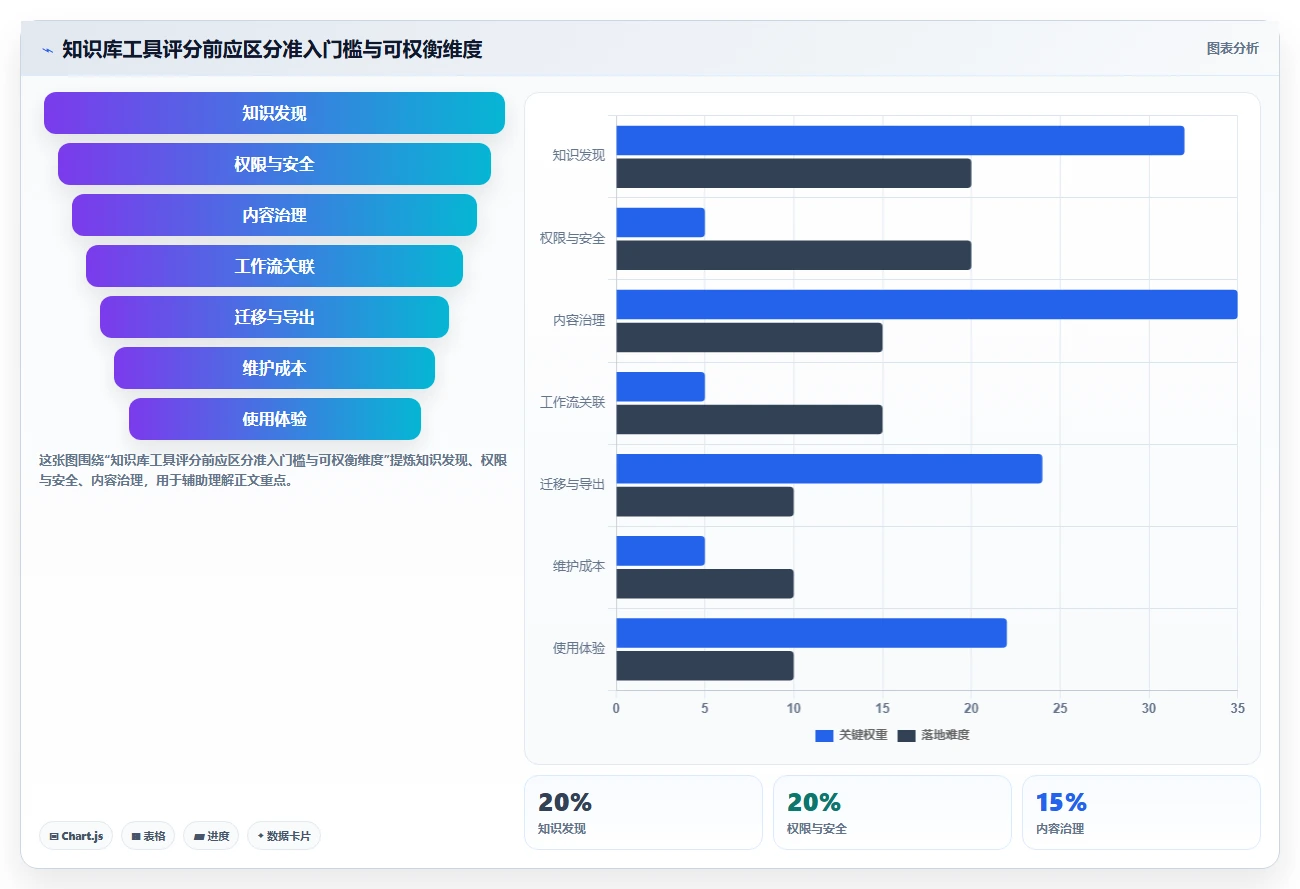Click the dark 知识发现 落地难度 chart bar

794,173
